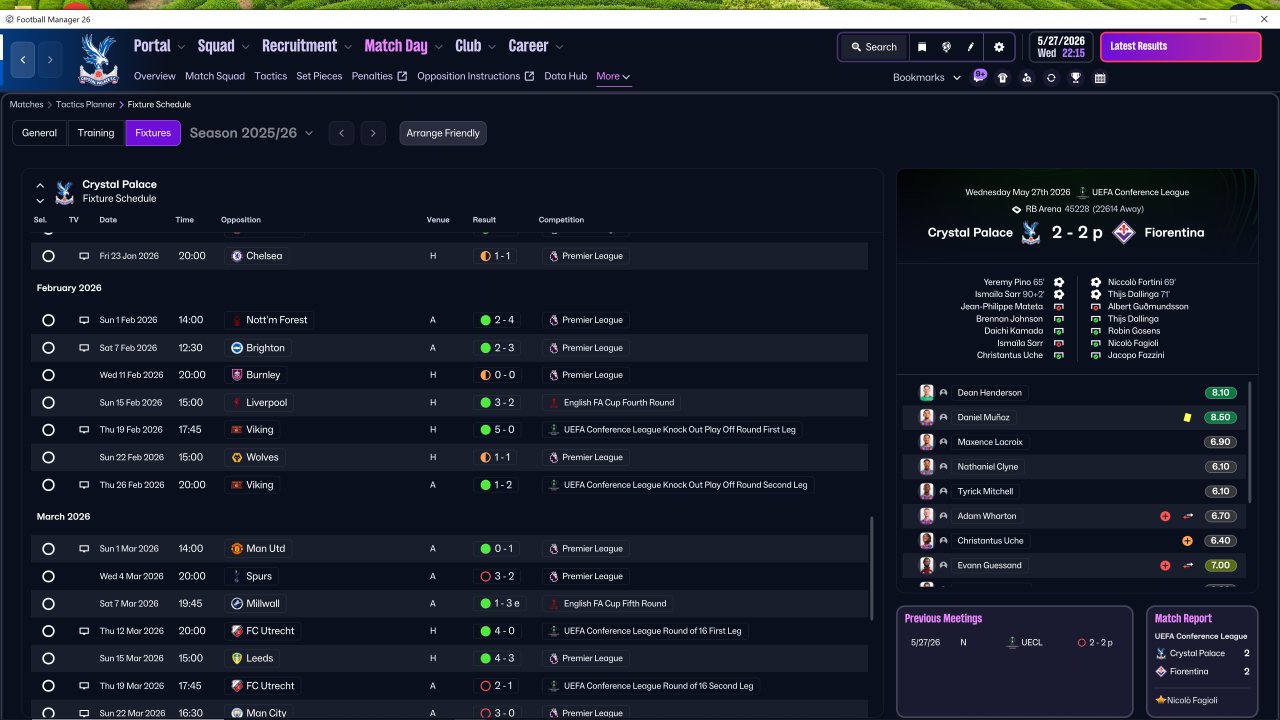The width and height of the screenshot is (1280, 720).
Task: Click the pencil notes icon
Action: [x=970, y=47]
